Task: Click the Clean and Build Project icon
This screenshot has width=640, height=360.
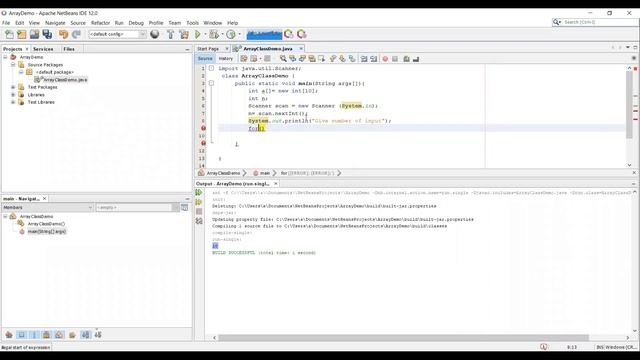Action: [184, 34]
